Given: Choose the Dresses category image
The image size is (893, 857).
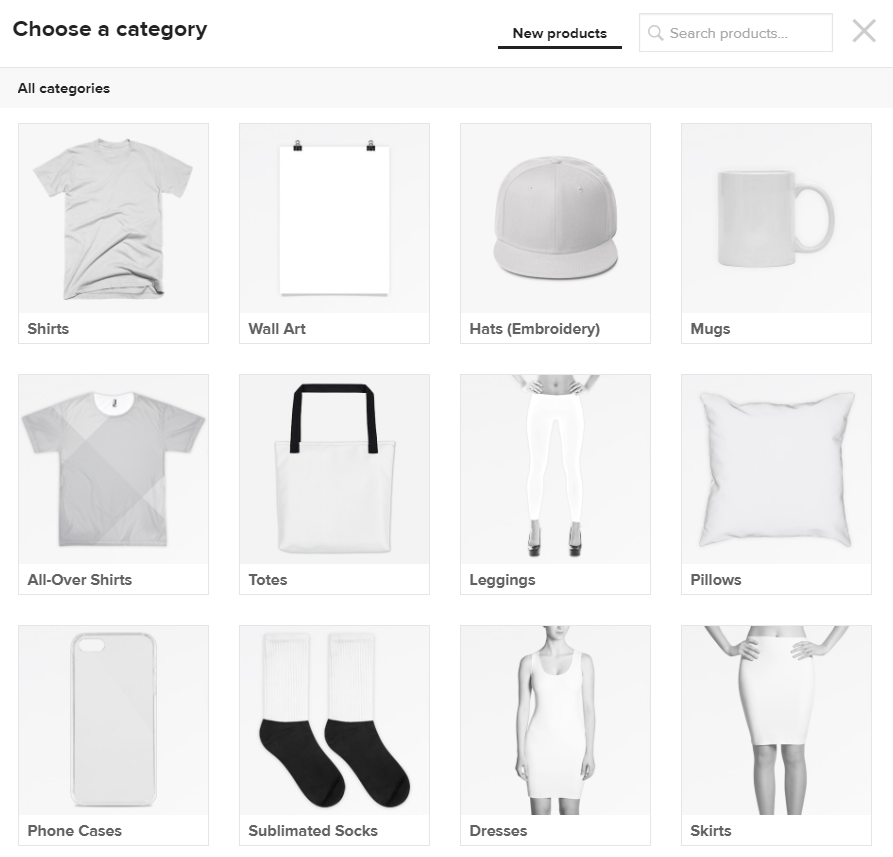Looking at the screenshot, I should point(555,720).
